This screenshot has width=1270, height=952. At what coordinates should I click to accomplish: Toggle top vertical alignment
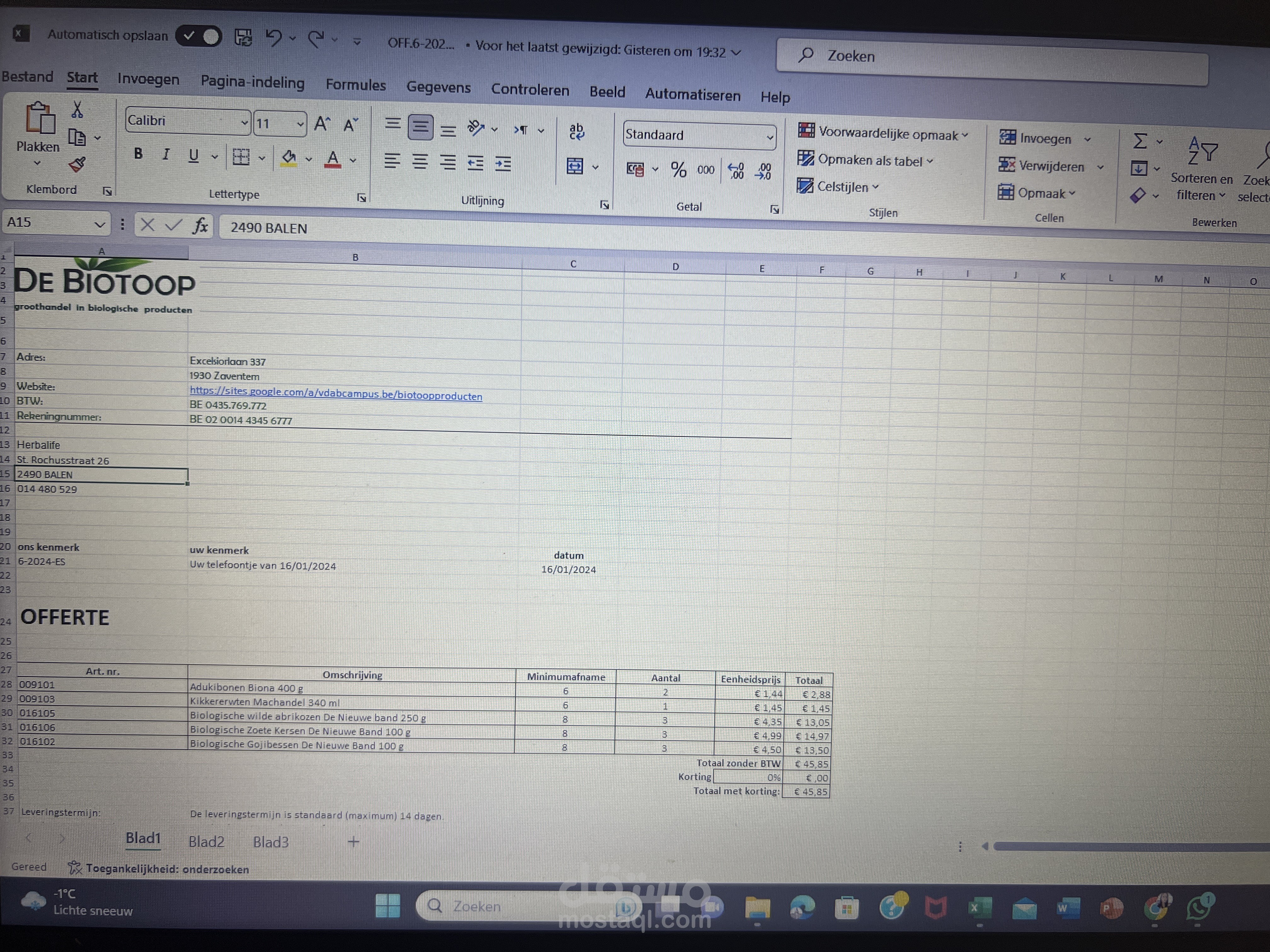click(x=393, y=124)
